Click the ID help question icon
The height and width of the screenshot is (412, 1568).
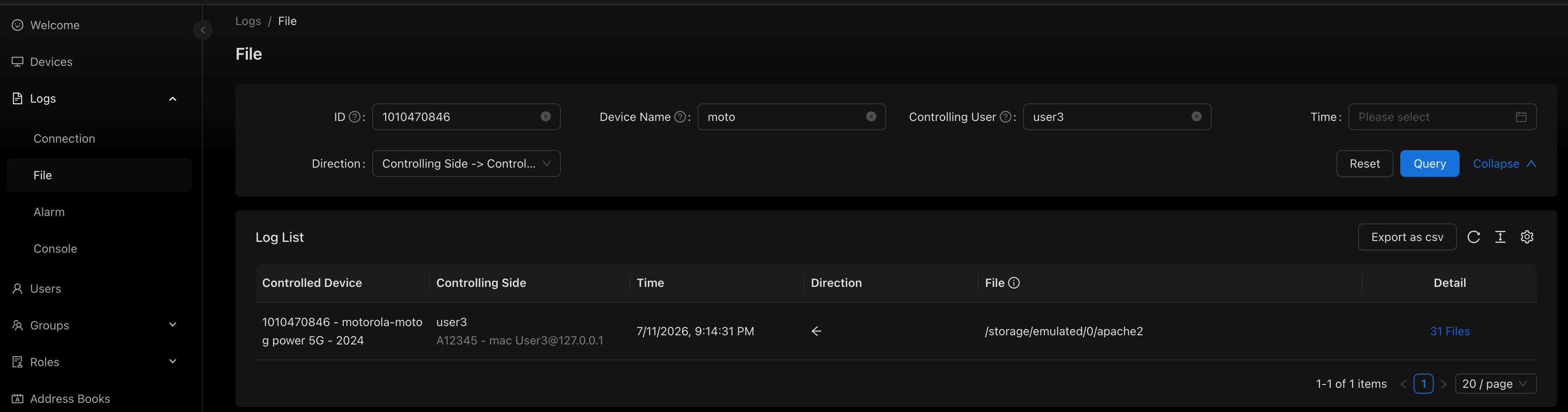354,117
